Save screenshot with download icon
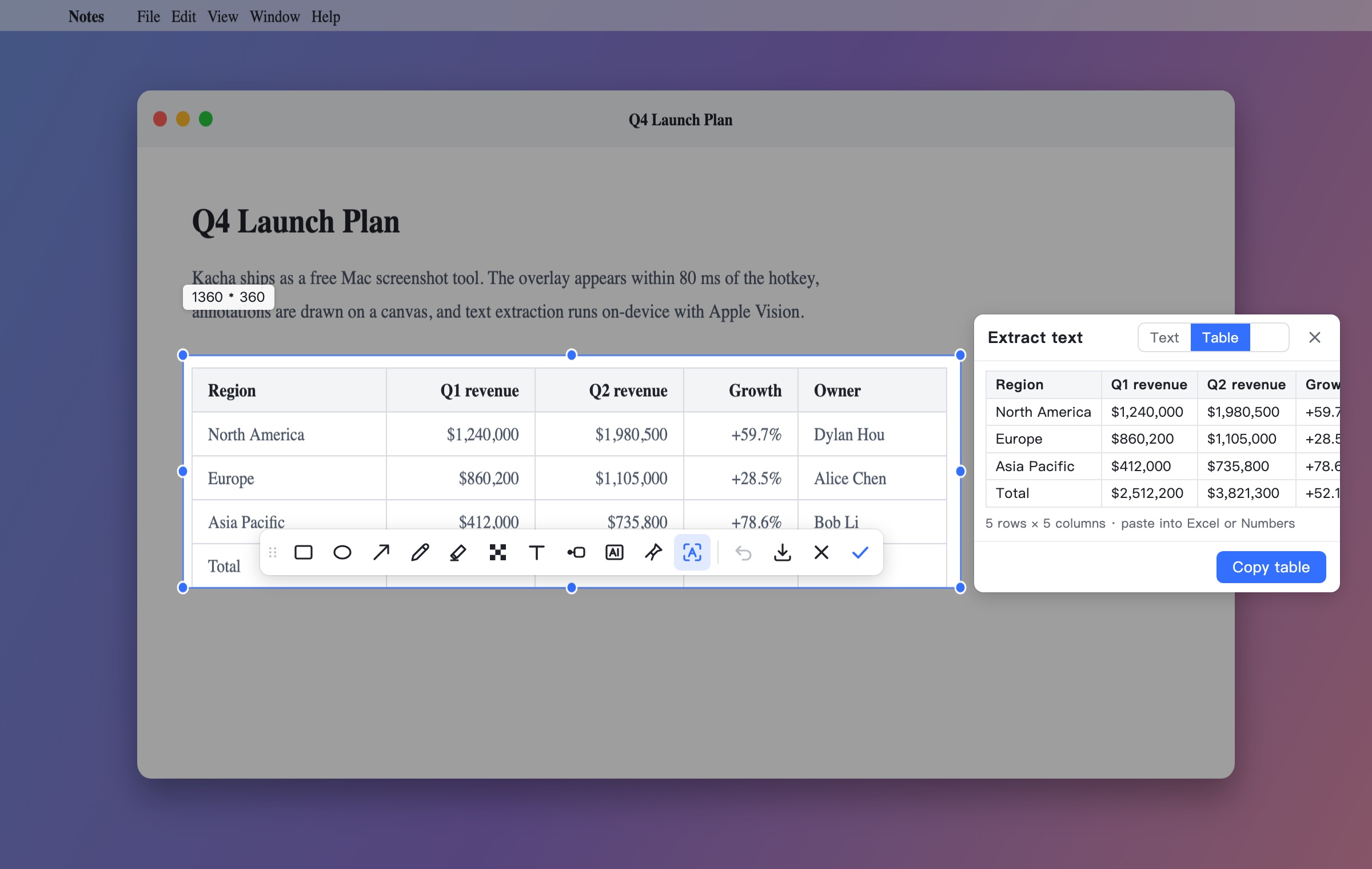The width and height of the screenshot is (1372, 869). click(782, 552)
